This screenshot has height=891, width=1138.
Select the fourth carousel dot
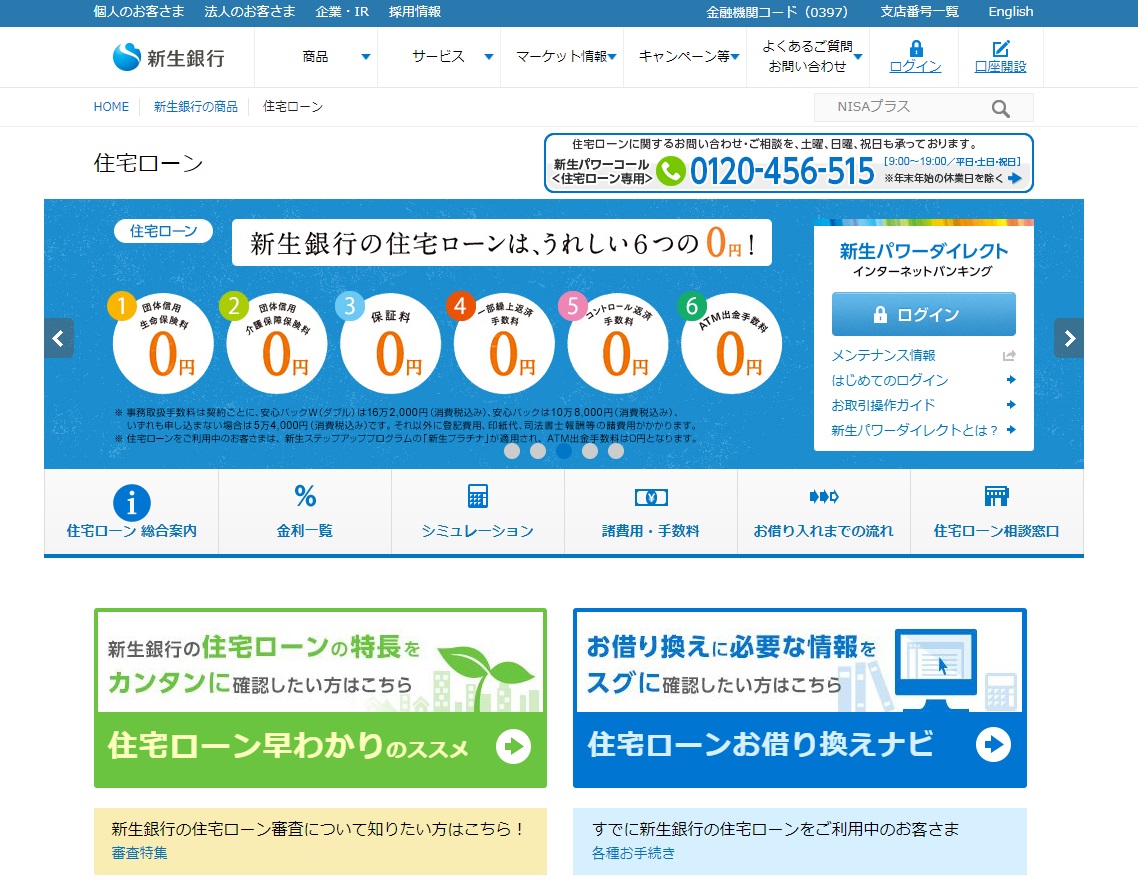point(590,451)
